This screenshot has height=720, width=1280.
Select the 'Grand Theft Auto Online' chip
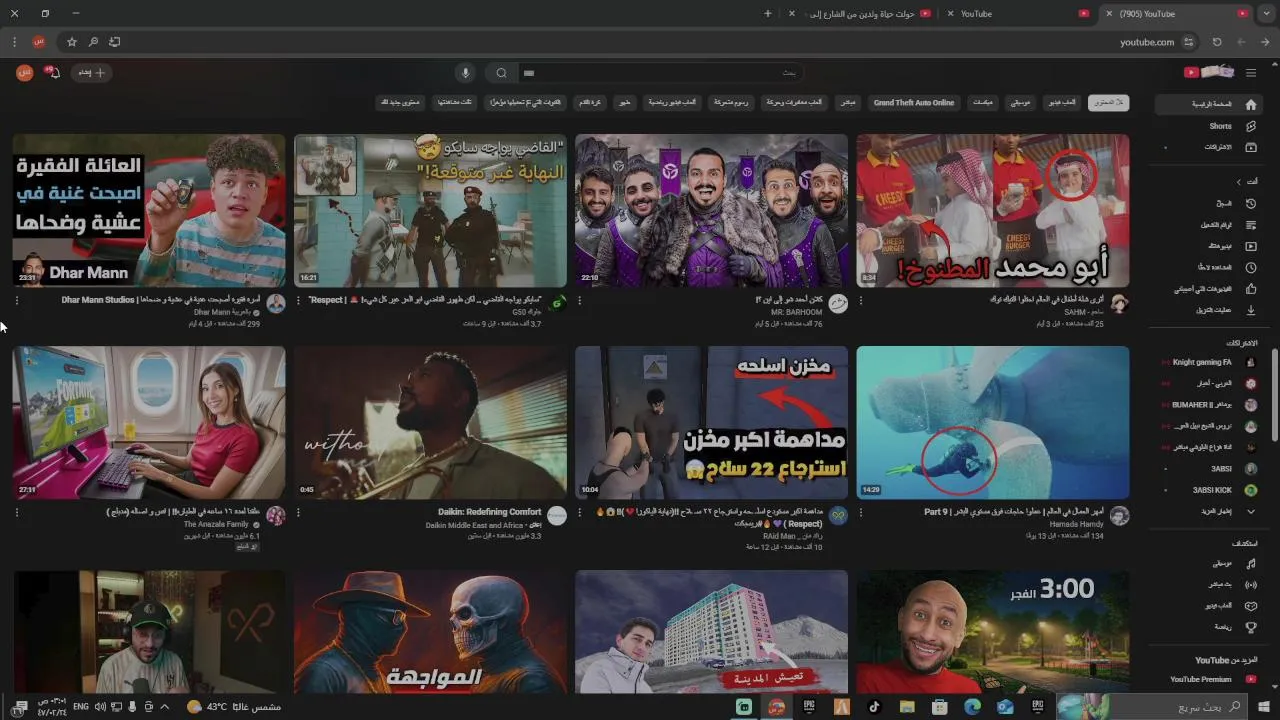tap(914, 103)
